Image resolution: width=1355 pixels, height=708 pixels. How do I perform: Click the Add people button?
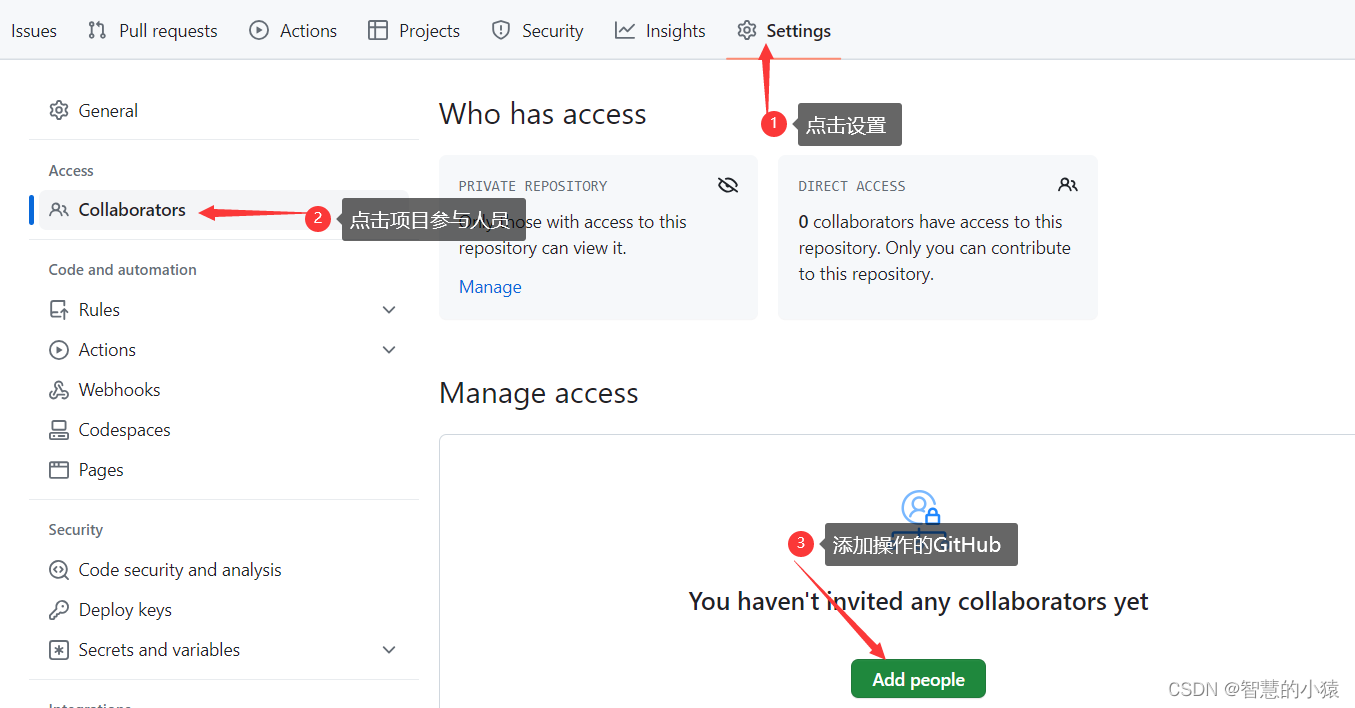(917, 678)
